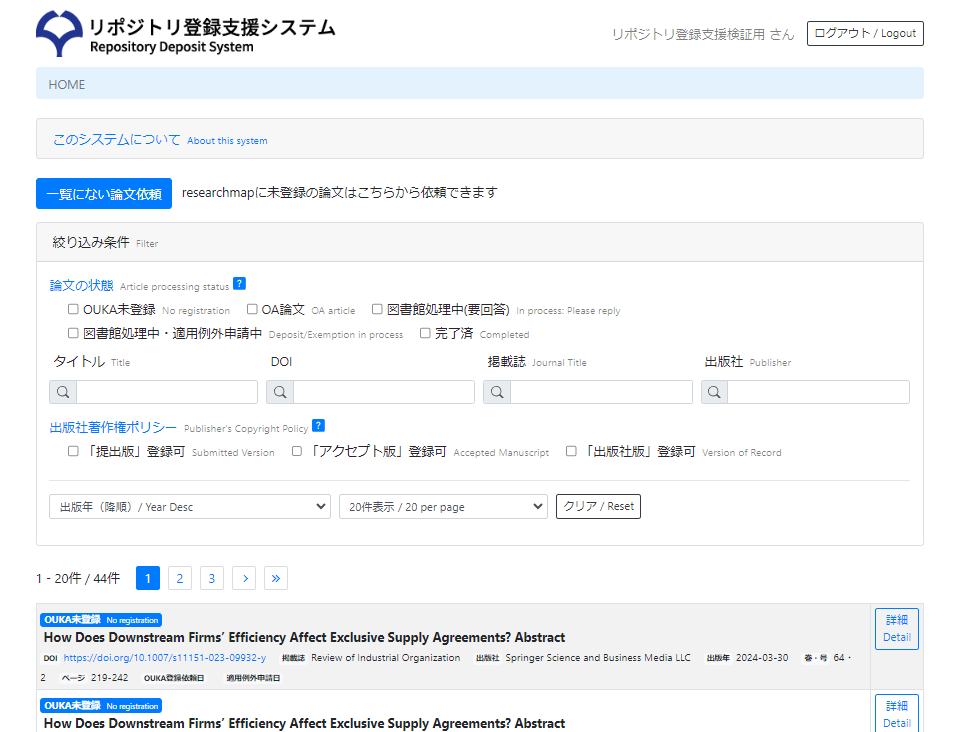Enable the OA論文 OA article filter
962x732 pixels.
coord(253,310)
